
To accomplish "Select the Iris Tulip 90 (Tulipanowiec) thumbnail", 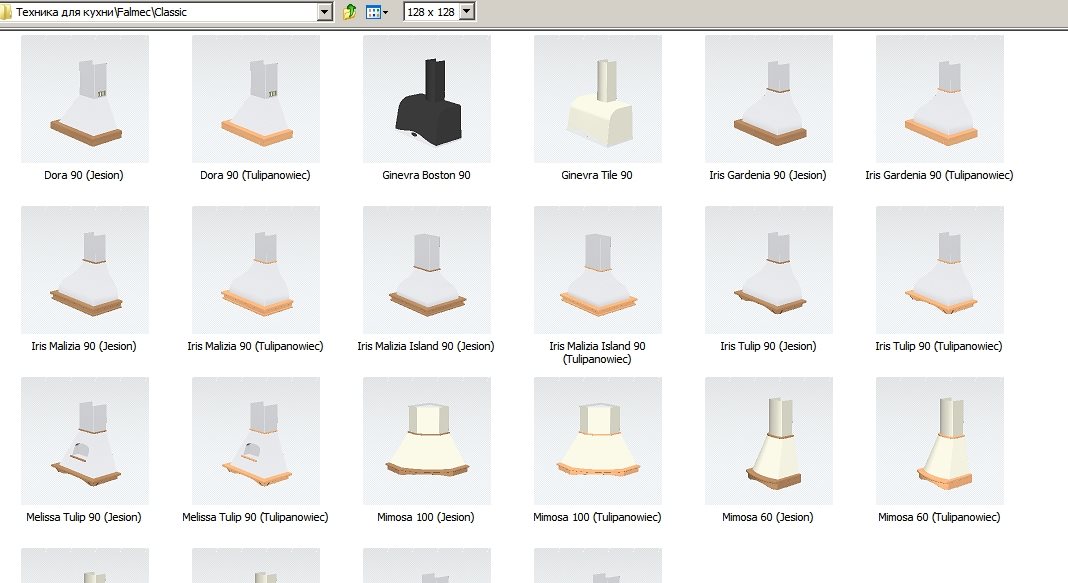I will click(x=940, y=270).
